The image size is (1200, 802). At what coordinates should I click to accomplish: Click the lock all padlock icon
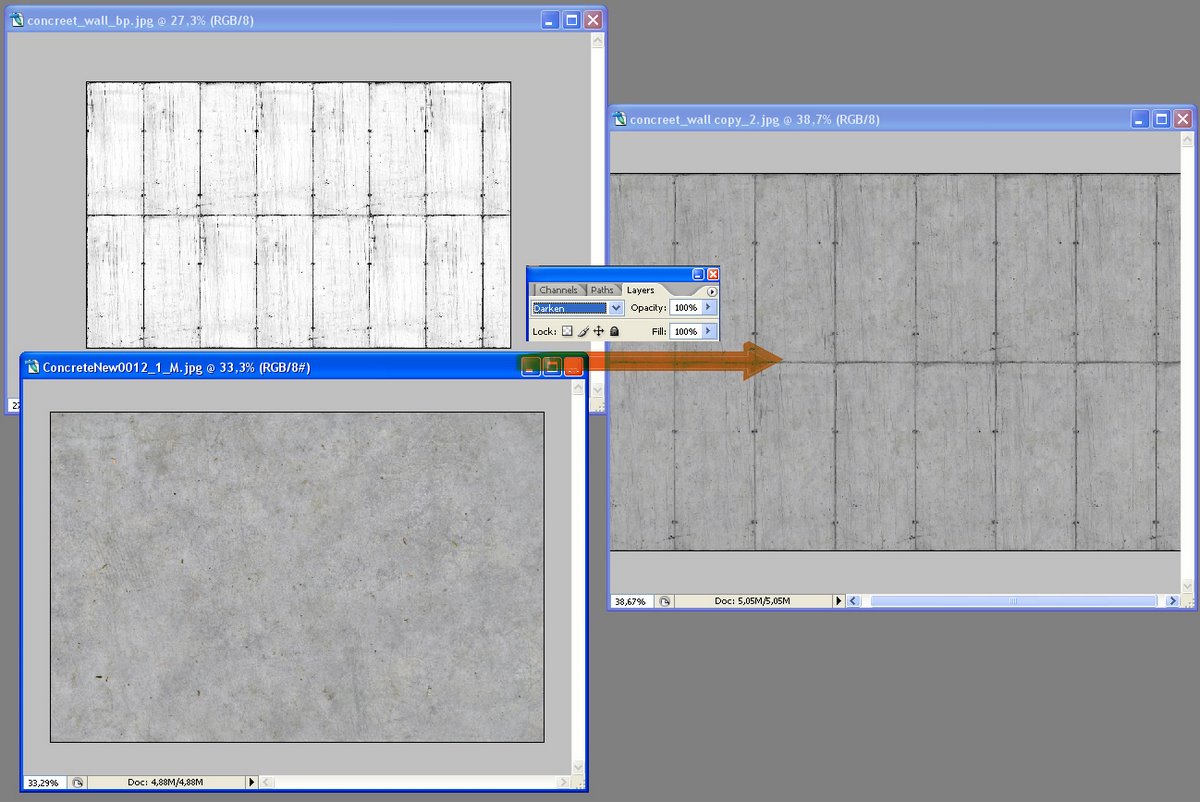click(614, 331)
